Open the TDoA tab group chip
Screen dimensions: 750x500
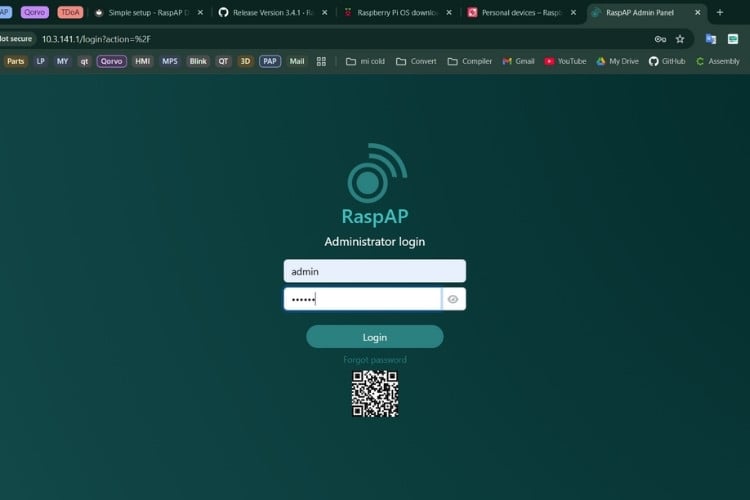click(70, 12)
